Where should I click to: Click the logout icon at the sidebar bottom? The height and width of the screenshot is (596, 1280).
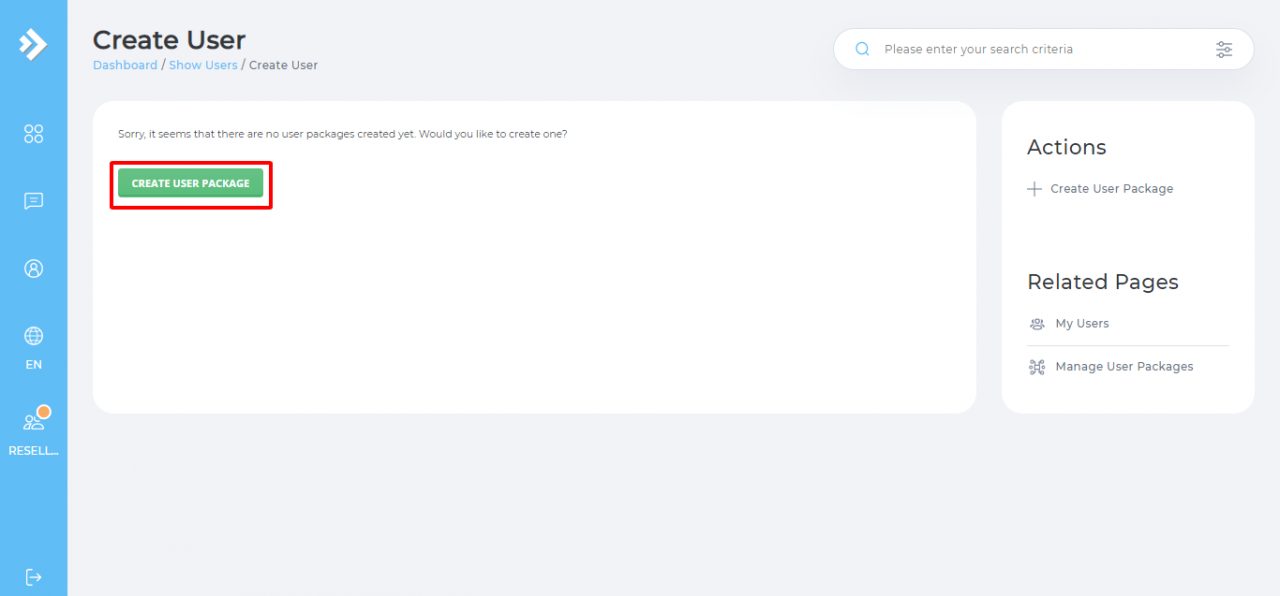coord(33,577)
